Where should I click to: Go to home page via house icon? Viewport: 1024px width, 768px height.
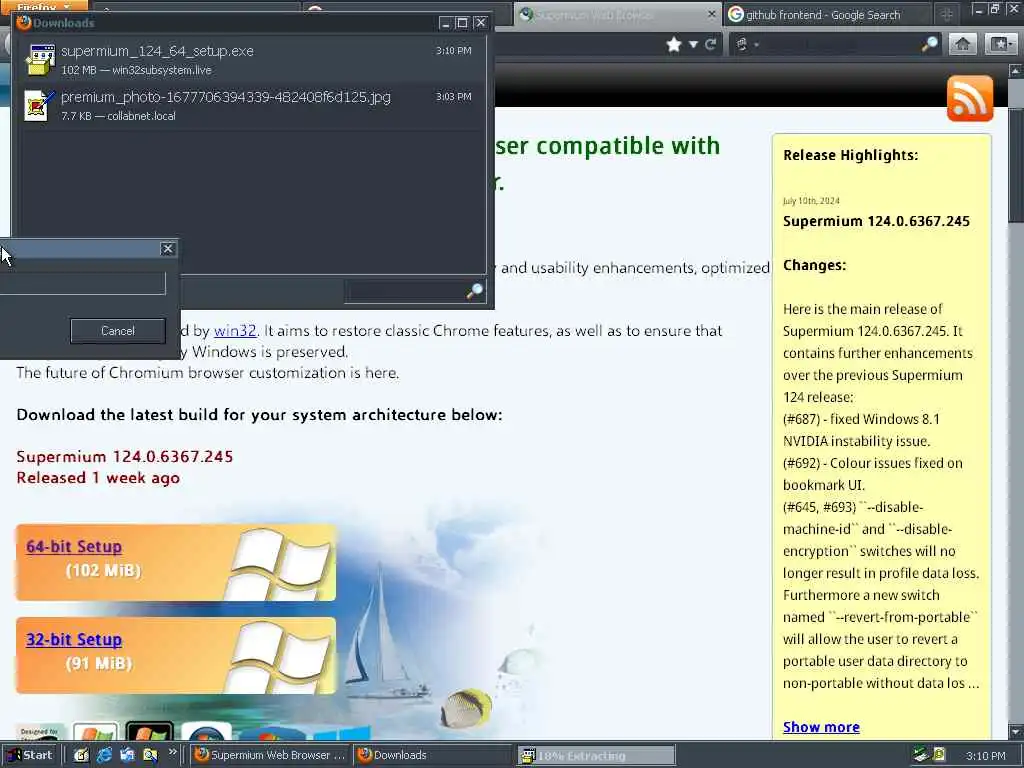click(962, 44)
